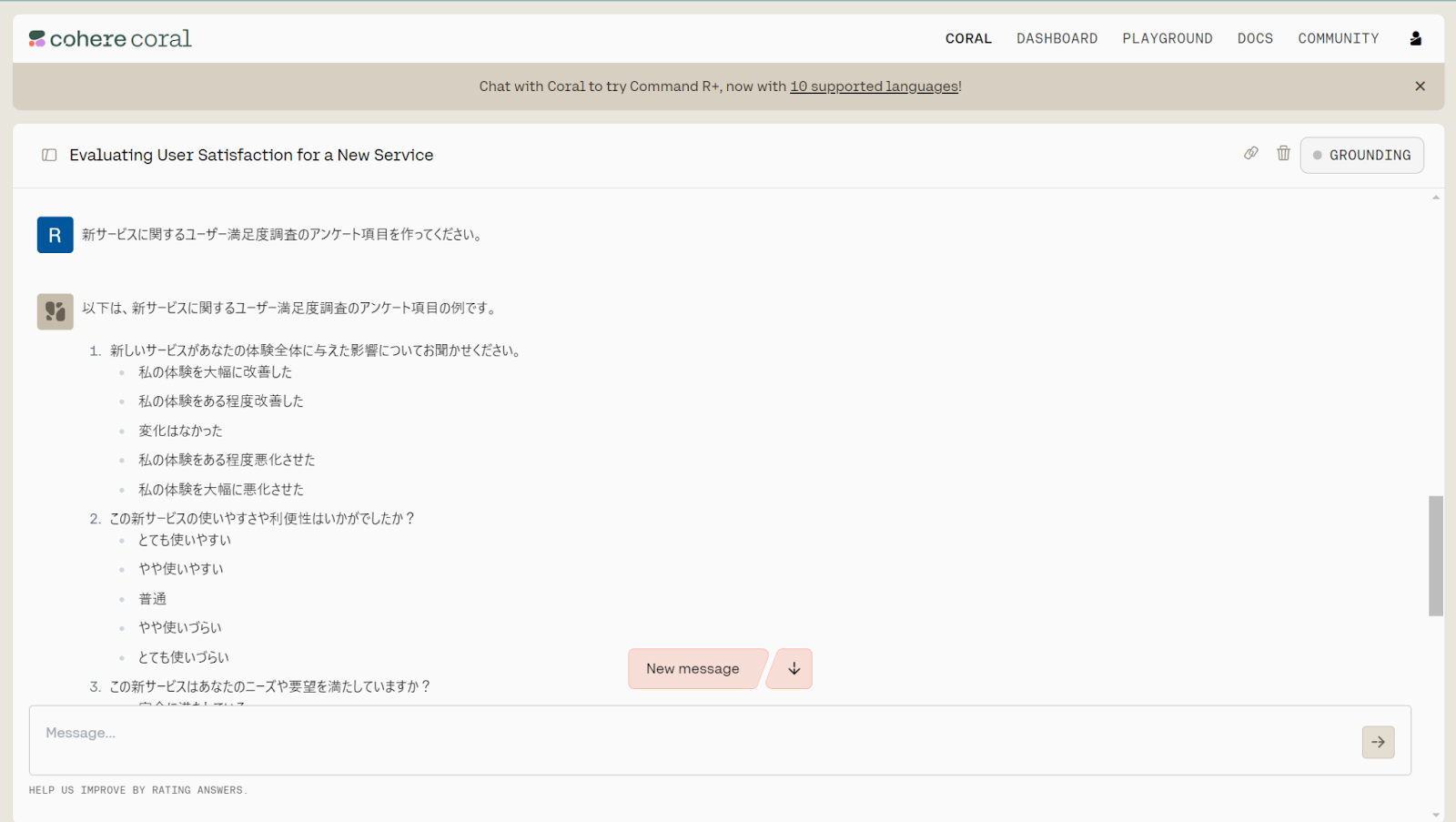Click the scroll-down arrow next to New message
This screenshot has height=822, width=1456.
point(794,669)
